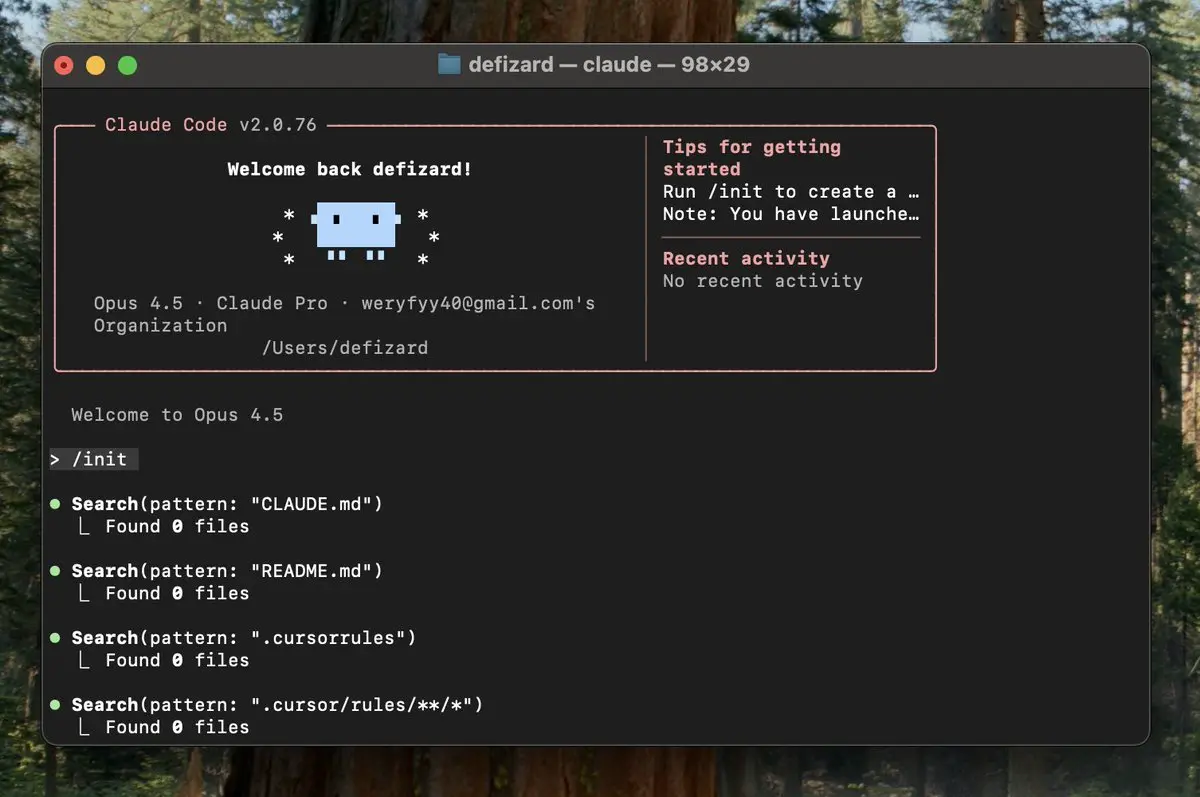Click the green dot beside the .cursorrules search
Screen dimensions: 1200x797
(54, 638)
